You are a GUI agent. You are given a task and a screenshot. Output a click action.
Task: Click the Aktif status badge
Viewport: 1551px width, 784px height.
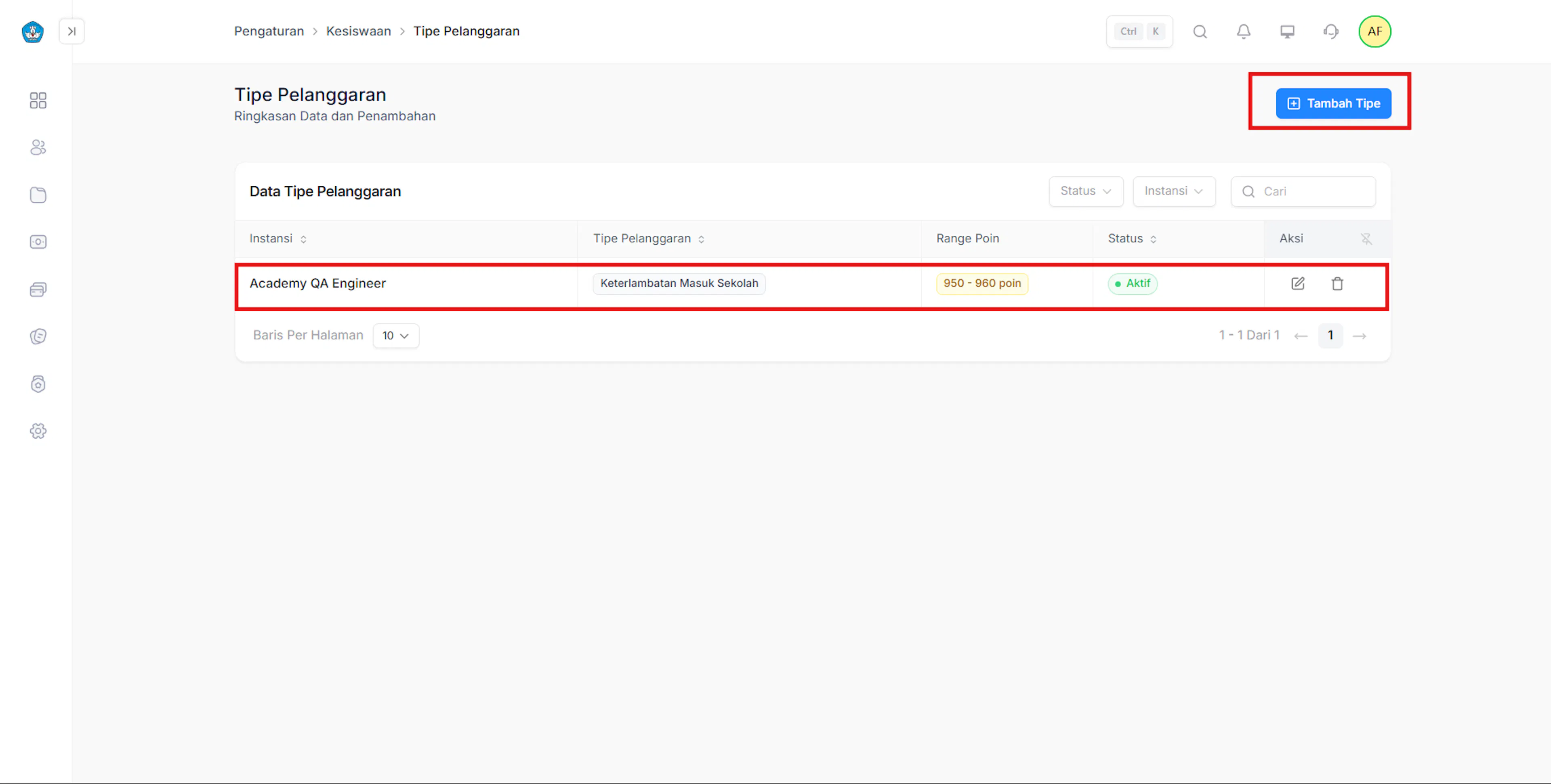pos(1132,283)
